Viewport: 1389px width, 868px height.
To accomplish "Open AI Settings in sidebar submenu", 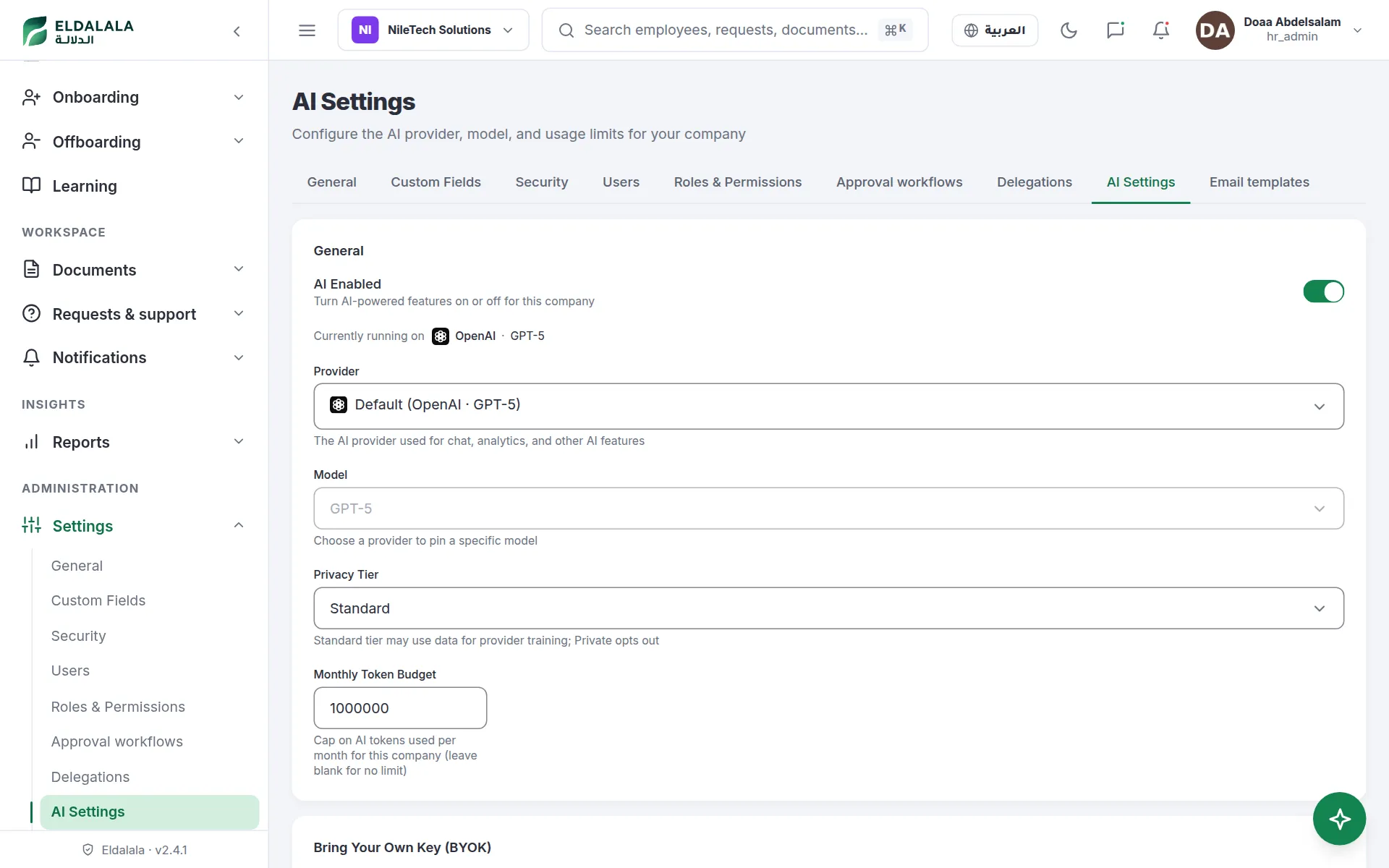I will [150, 812].
